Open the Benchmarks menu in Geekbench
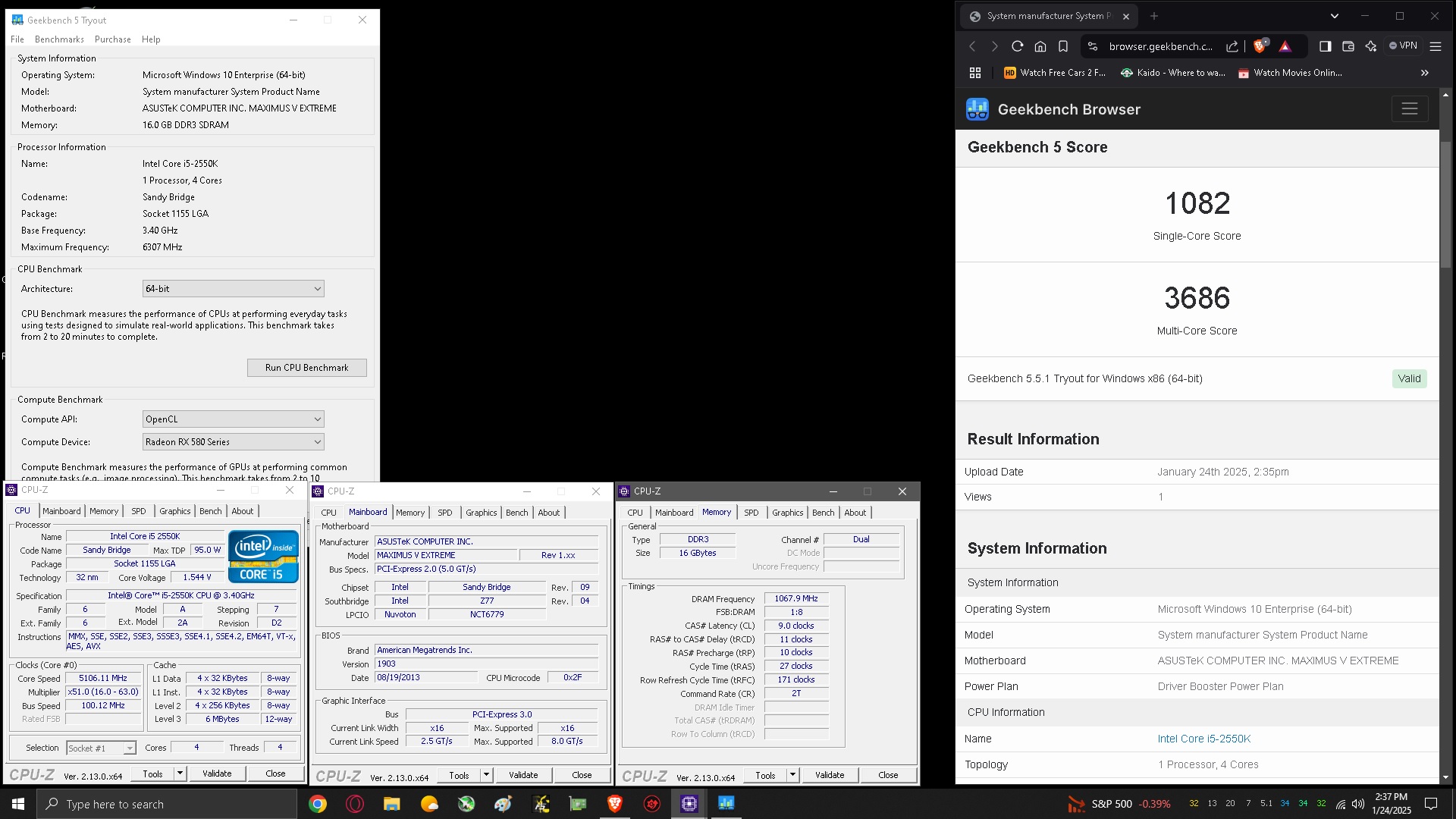 click(x=59, y=39)
